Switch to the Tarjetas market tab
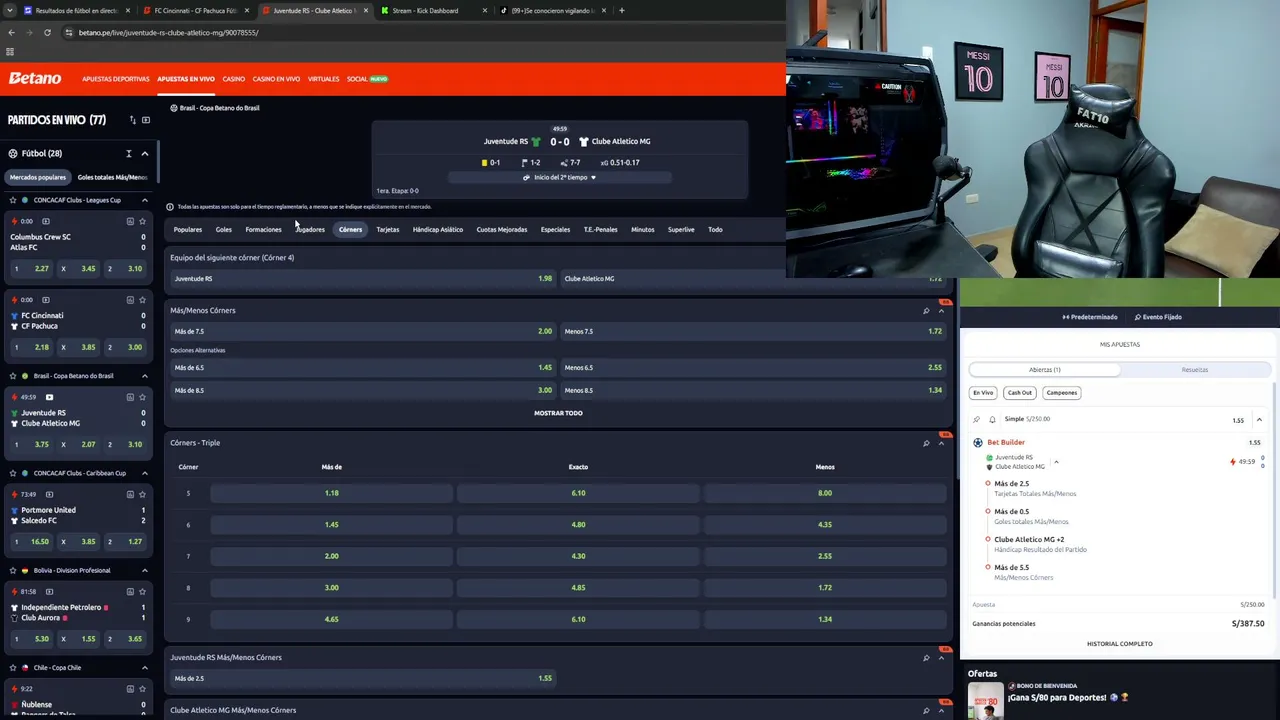This screenshot has height=720, width=1280. point(388,229)
